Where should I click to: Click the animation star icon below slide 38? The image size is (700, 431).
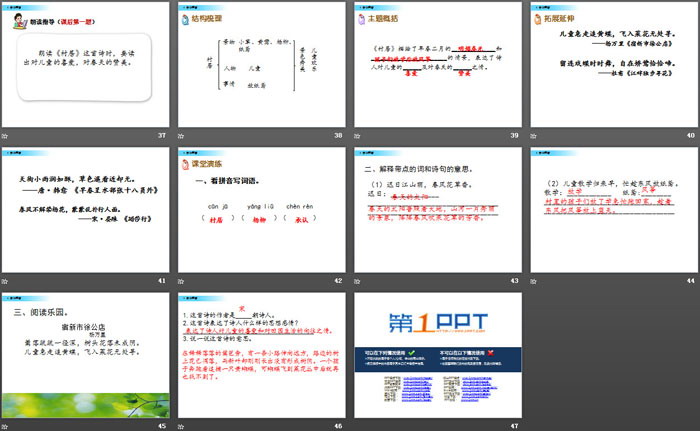(183, 134)
